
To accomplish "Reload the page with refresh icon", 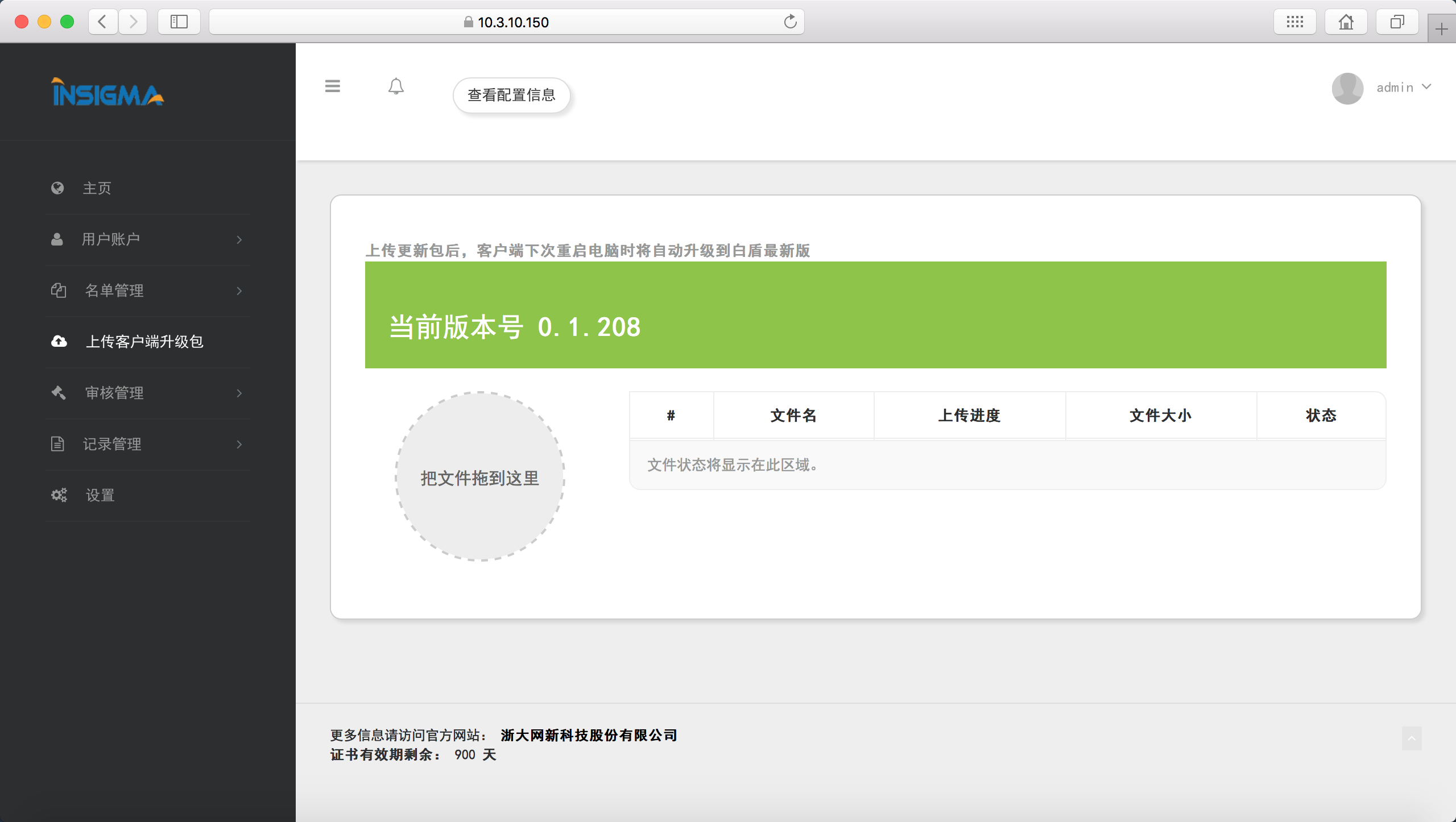I will [x=790, y=22].
